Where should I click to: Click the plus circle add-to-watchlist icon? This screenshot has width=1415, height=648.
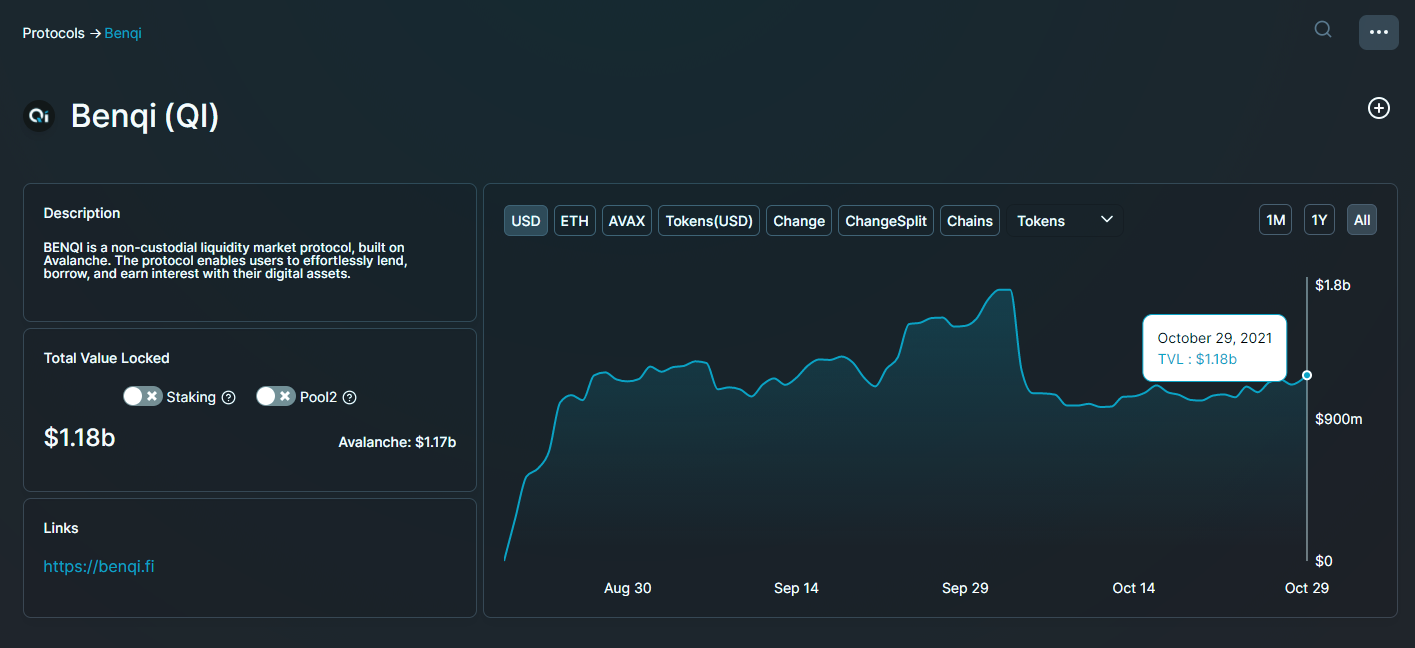[x=1379, y=108]
